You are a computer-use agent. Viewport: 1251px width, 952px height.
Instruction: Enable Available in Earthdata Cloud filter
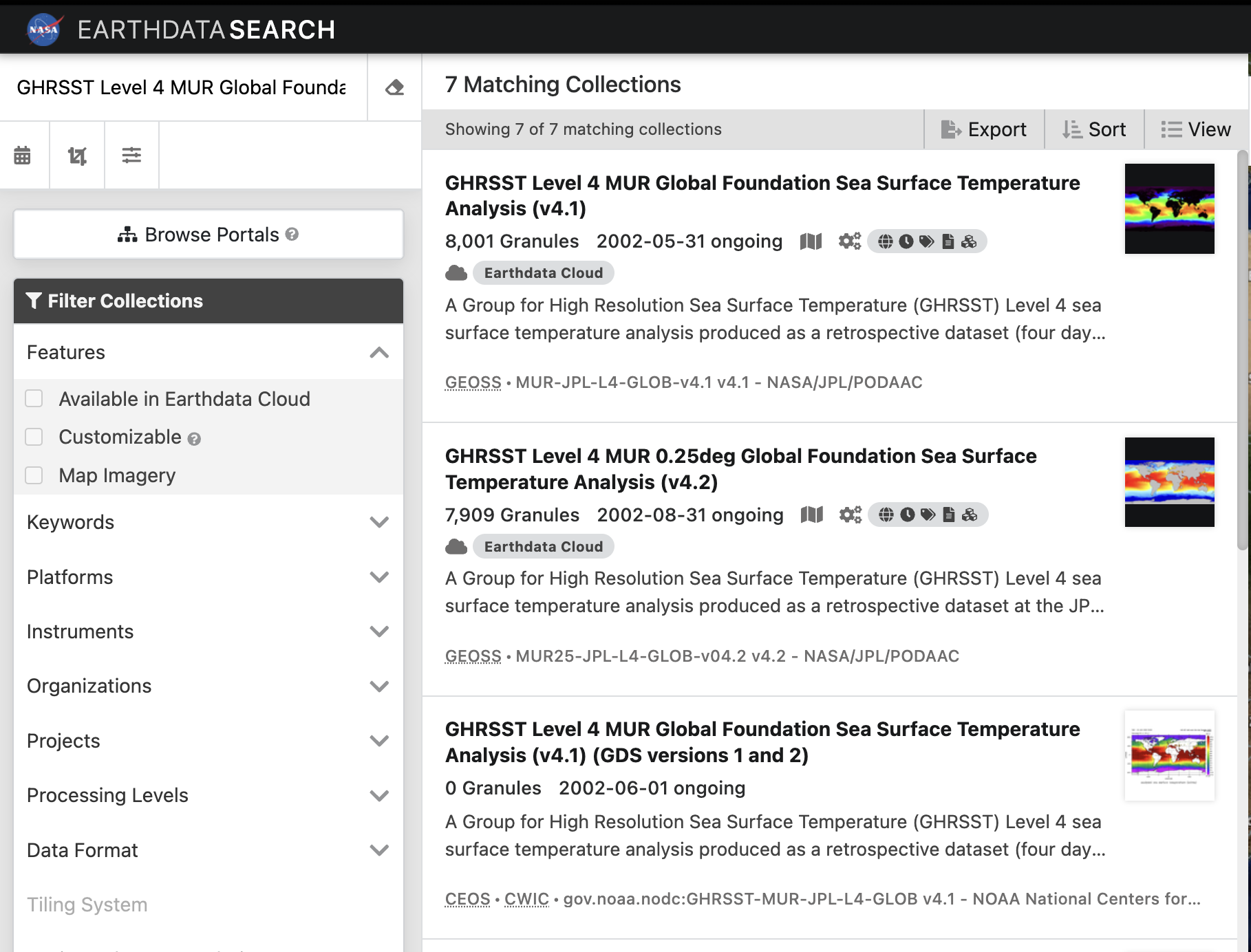point(34,399)
